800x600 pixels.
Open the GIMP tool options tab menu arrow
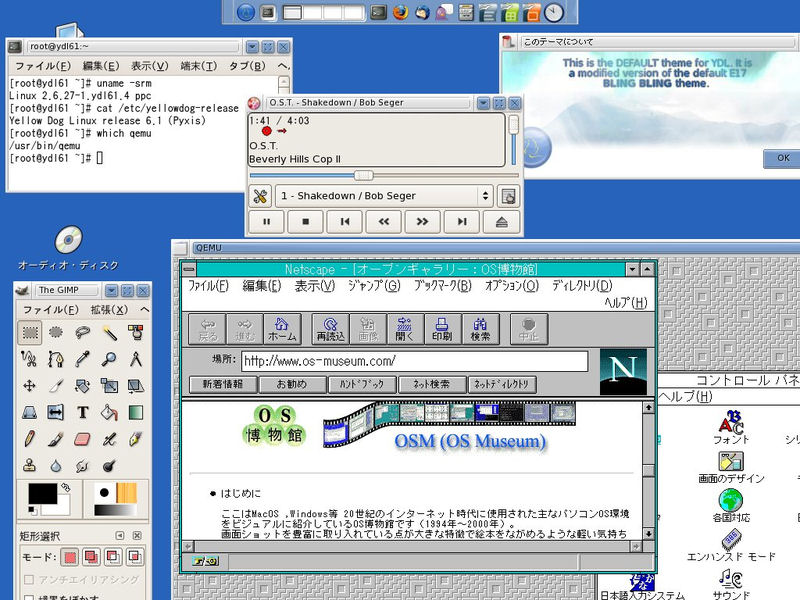click(119, 536)
